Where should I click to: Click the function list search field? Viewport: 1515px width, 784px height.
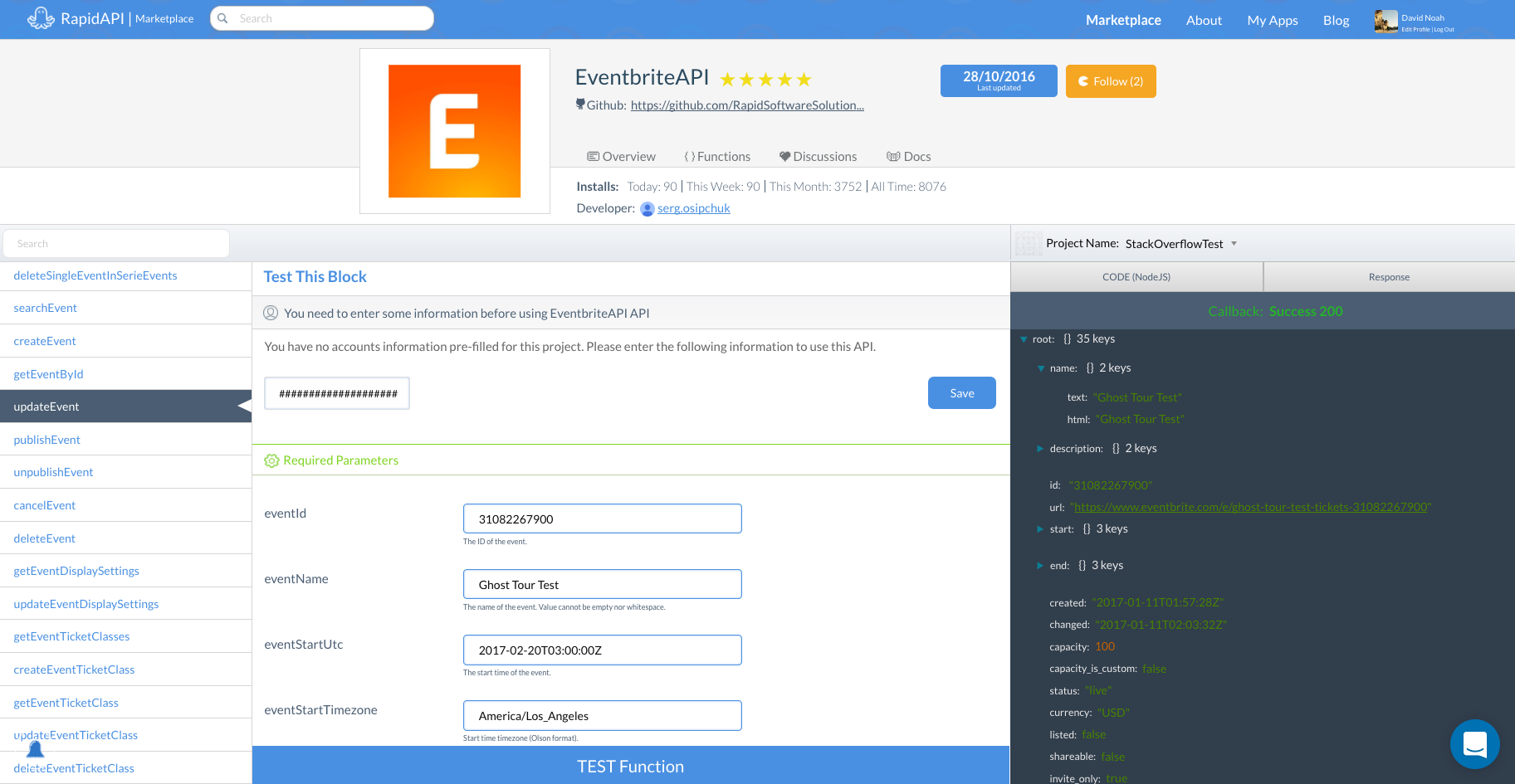click(x=116, y=243)
